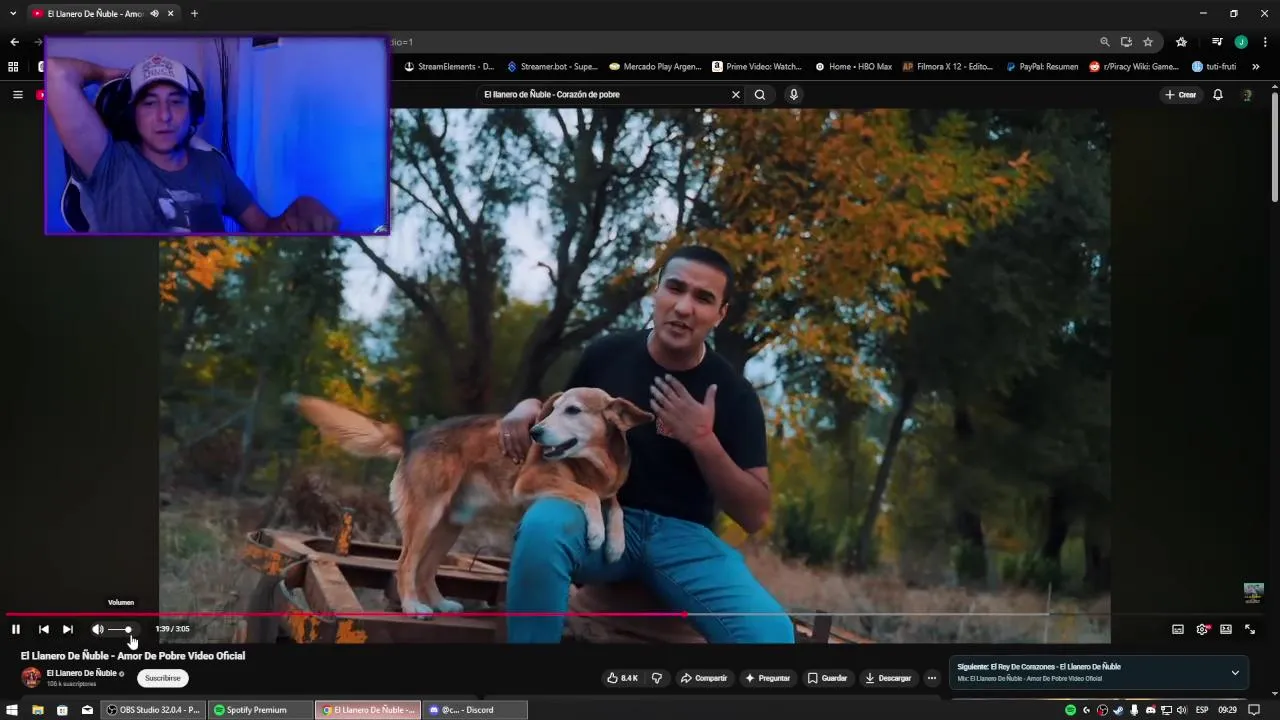This screenshot has height=720, width=1280.
Task: Show more bookmarks overflow chevron
Action: click(x=1256, y=67)
